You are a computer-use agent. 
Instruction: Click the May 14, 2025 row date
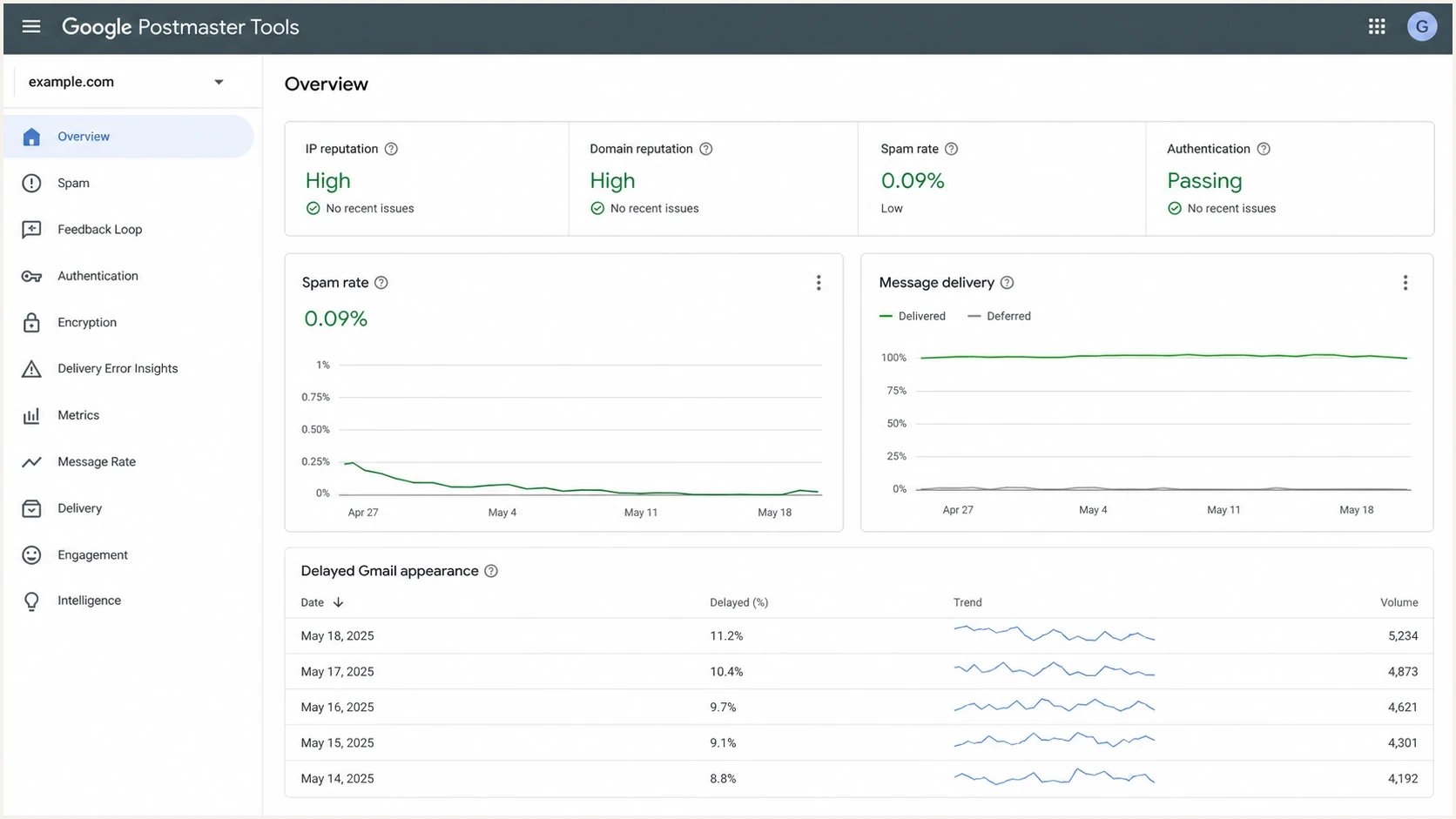(337, 779)
